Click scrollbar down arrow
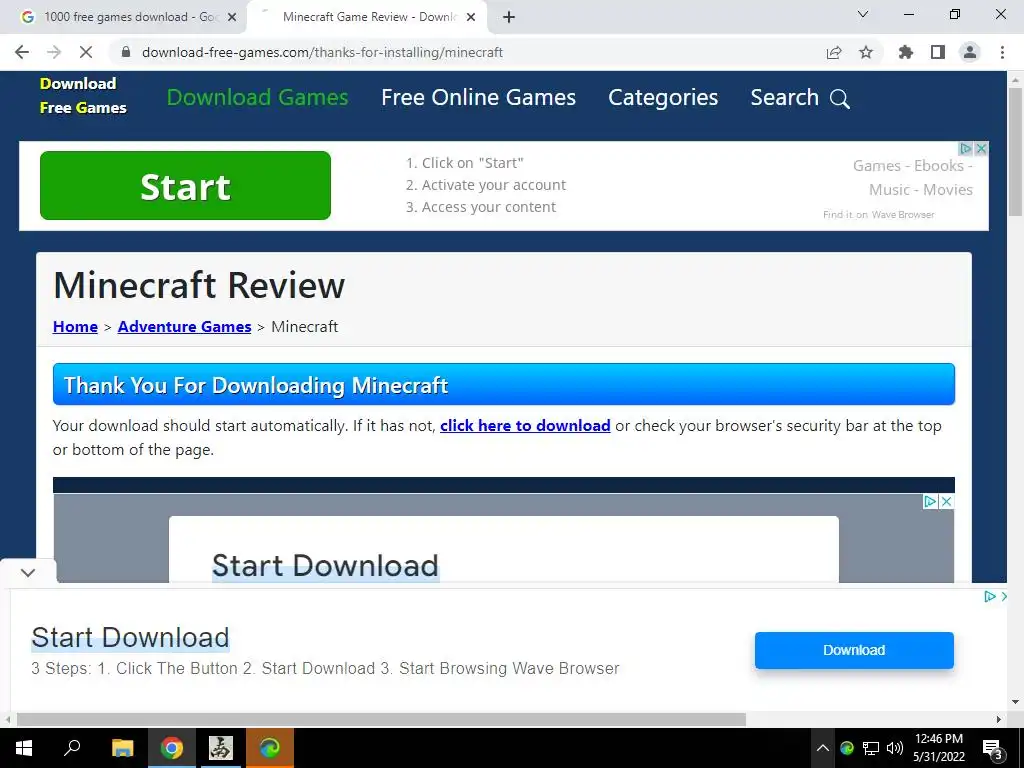The width and height of the screenshot is (1024, 768). (x=1015, y=702)
